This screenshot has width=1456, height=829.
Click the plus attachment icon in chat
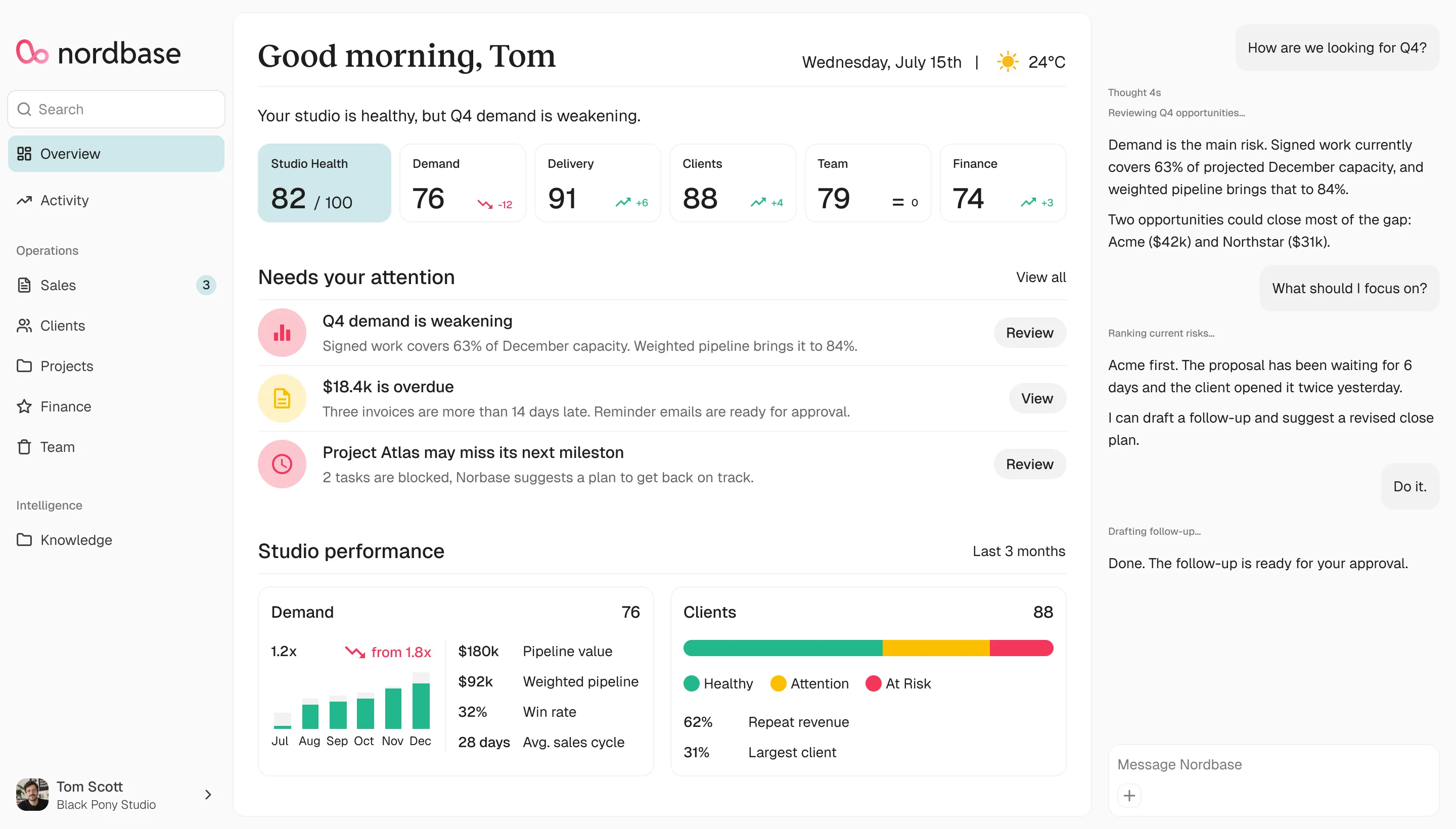tap(1130, 796)
